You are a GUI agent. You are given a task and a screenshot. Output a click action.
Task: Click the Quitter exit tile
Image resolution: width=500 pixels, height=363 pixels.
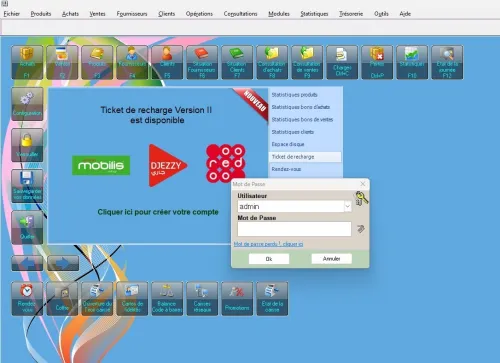(27, 227)
